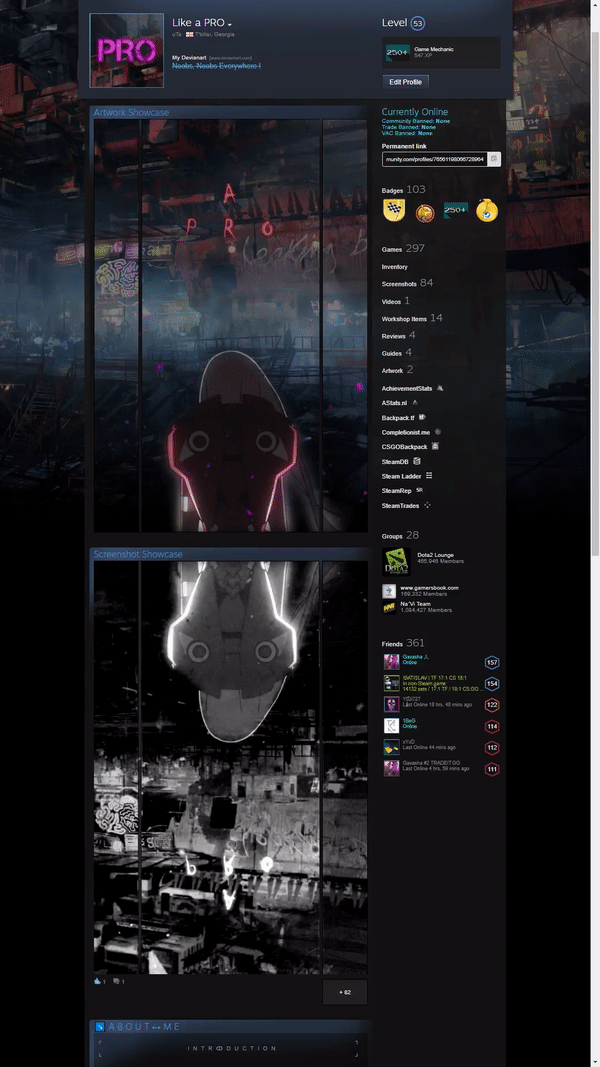Click 'Dota2 Lounge' group name text
This screenshot has width=600, height=1067.
tap(435, 555)
